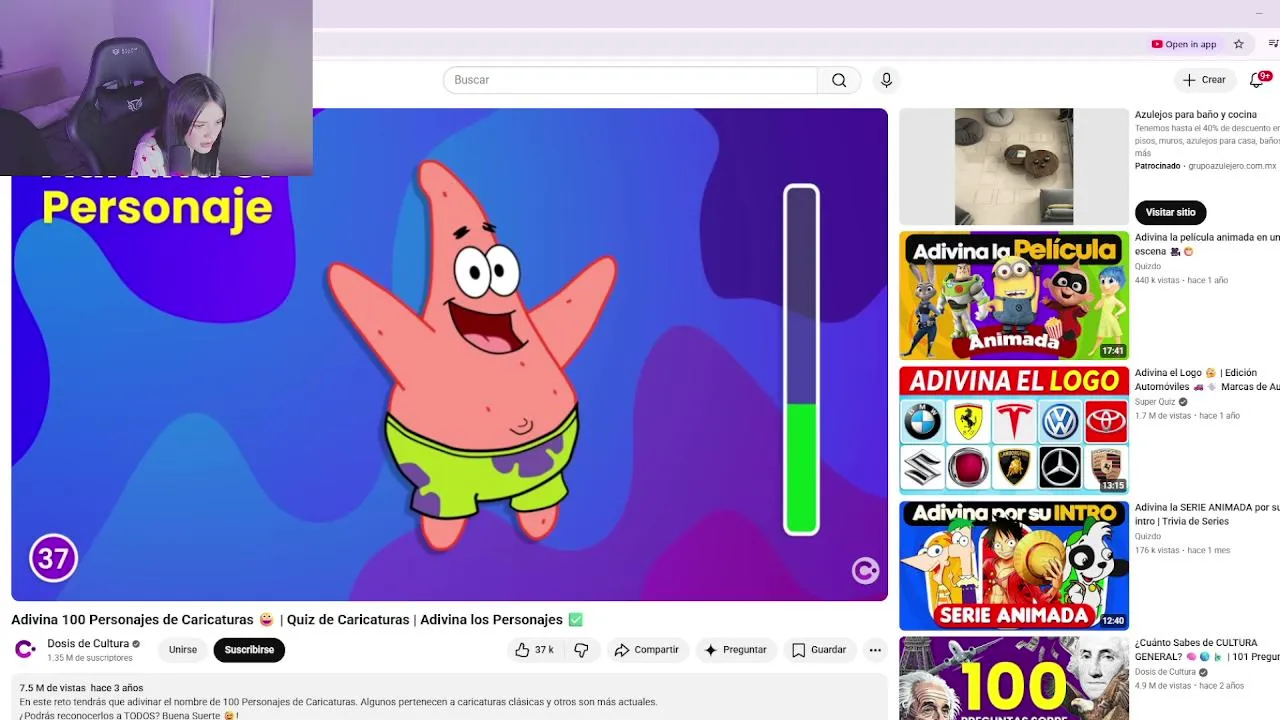Click the search magnifier button

(x=839, y=80)
